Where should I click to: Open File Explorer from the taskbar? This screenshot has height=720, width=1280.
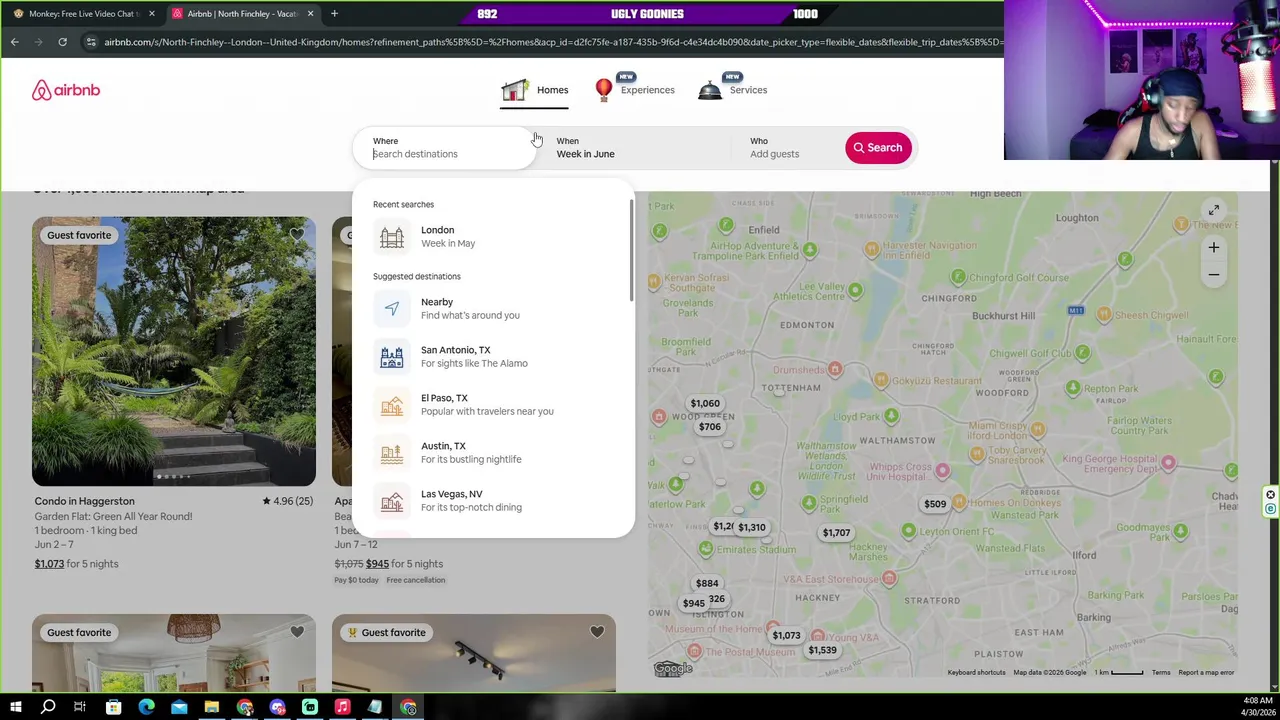[x=212, y=708]
